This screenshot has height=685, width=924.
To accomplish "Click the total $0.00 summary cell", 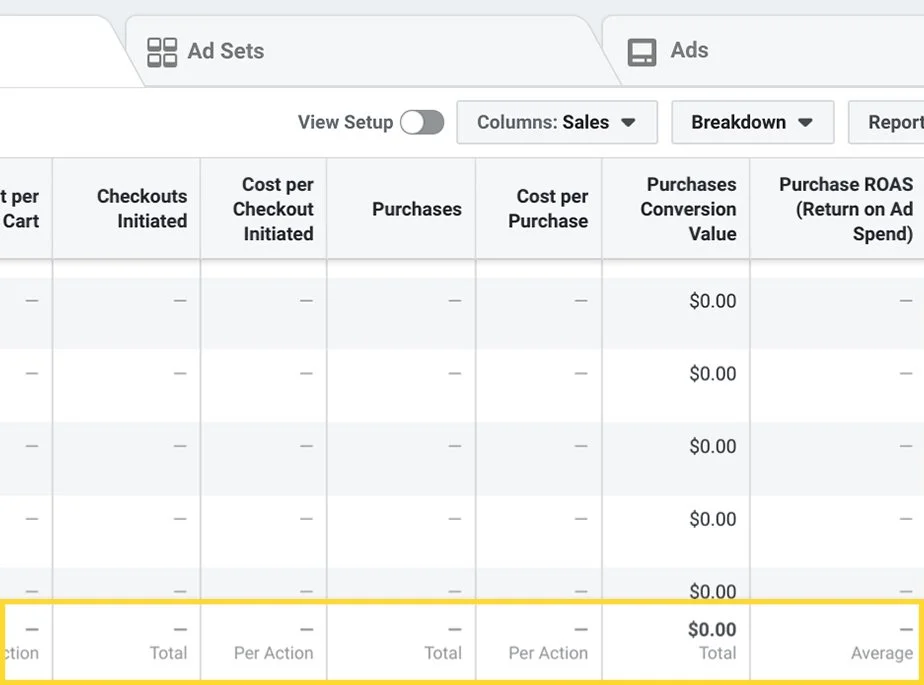I will pyautogui.click(x=711, y=630).
